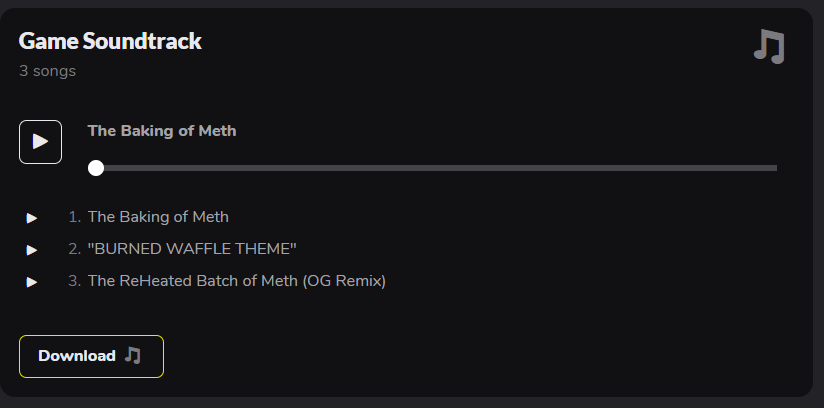Choose "The ReHeated Batch of Meth (OG Remix)"
The image size is (824, 408).
(x=237, y=281)
